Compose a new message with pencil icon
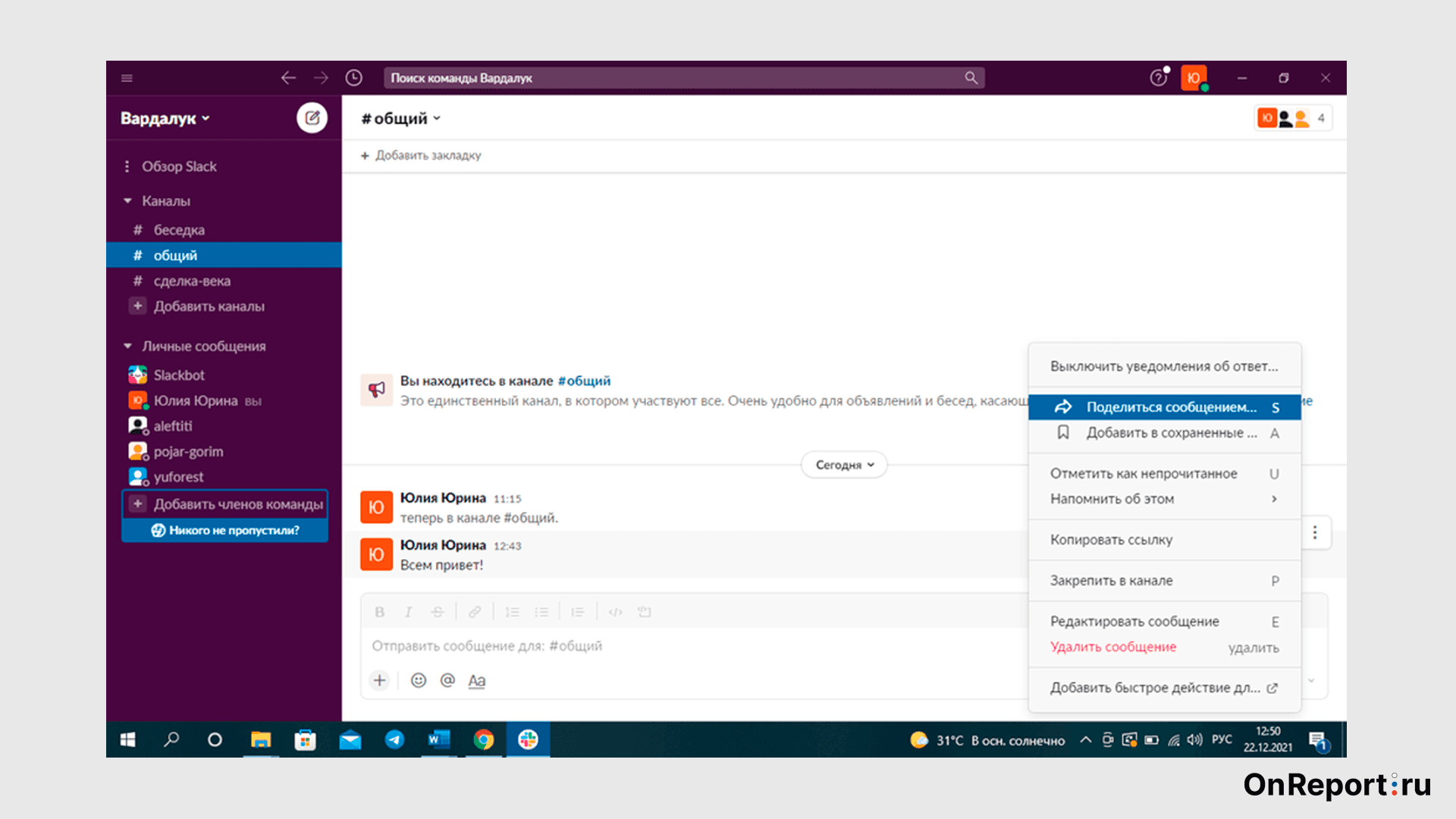The width and height of the screenshot is (1456, 819). click(x=312, y=118)
